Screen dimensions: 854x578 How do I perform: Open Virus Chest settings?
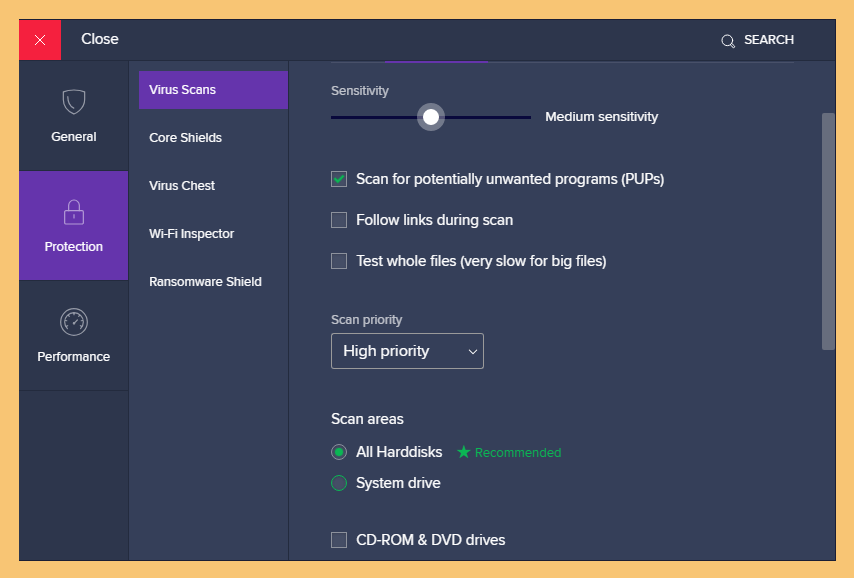(x=182, y=186)
